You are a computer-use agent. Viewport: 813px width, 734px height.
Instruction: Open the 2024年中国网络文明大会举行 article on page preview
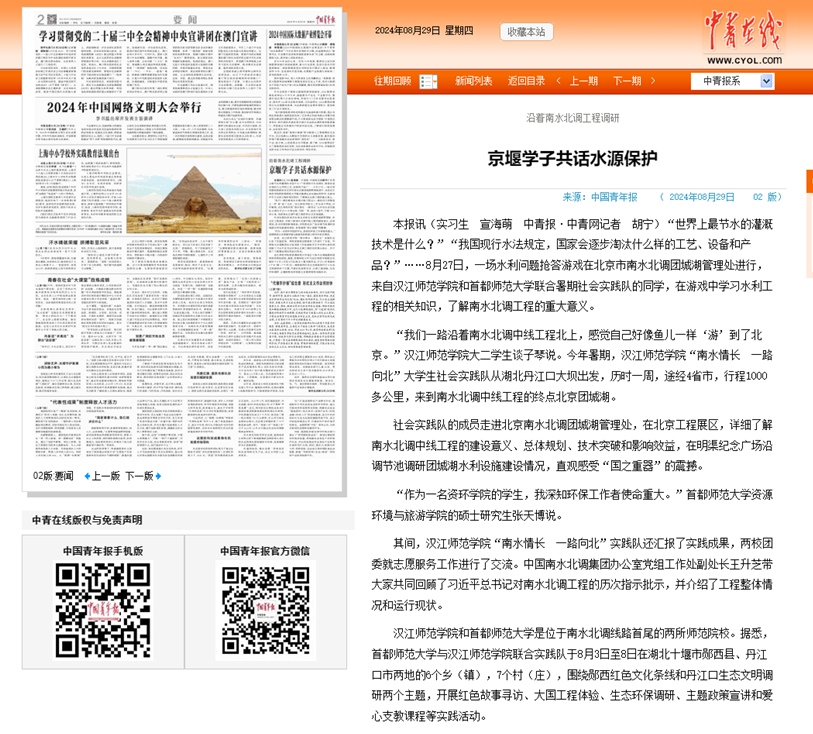coord(124,107)
